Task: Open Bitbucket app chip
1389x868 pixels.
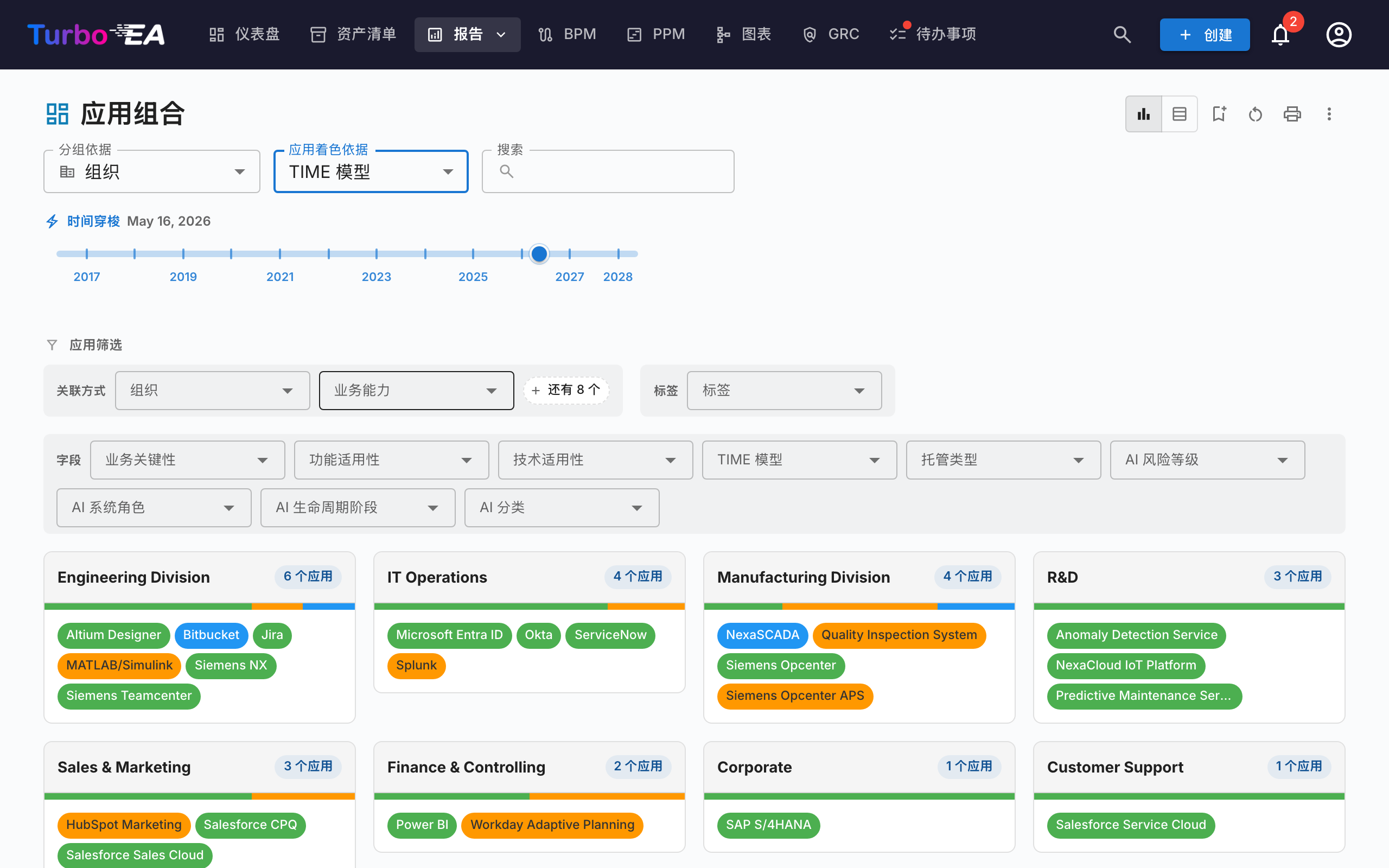Action: (211, 635)
